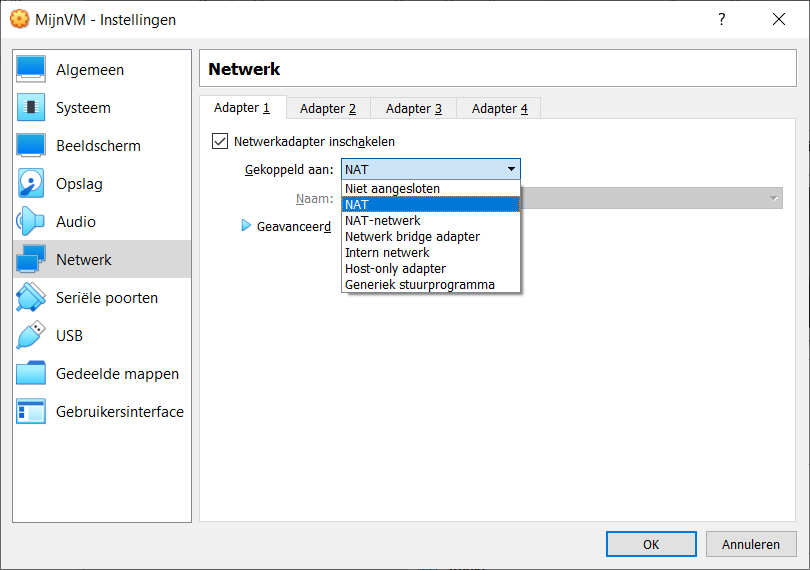The height and width of the screenshot is (570, 810).
Task: Expand the Geavanceerd section
Action: point(247,227)
